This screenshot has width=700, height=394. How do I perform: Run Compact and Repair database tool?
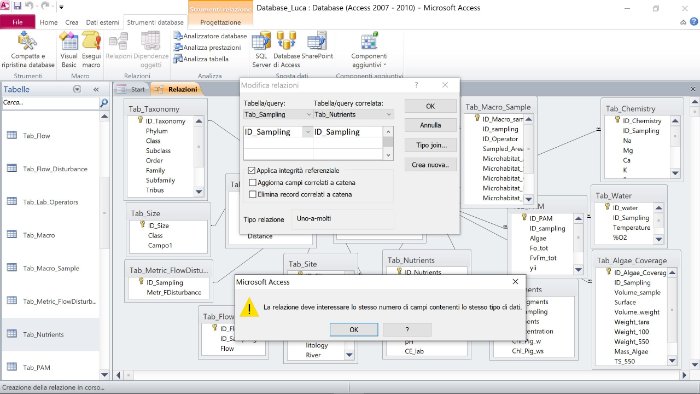tap(28, 50)
